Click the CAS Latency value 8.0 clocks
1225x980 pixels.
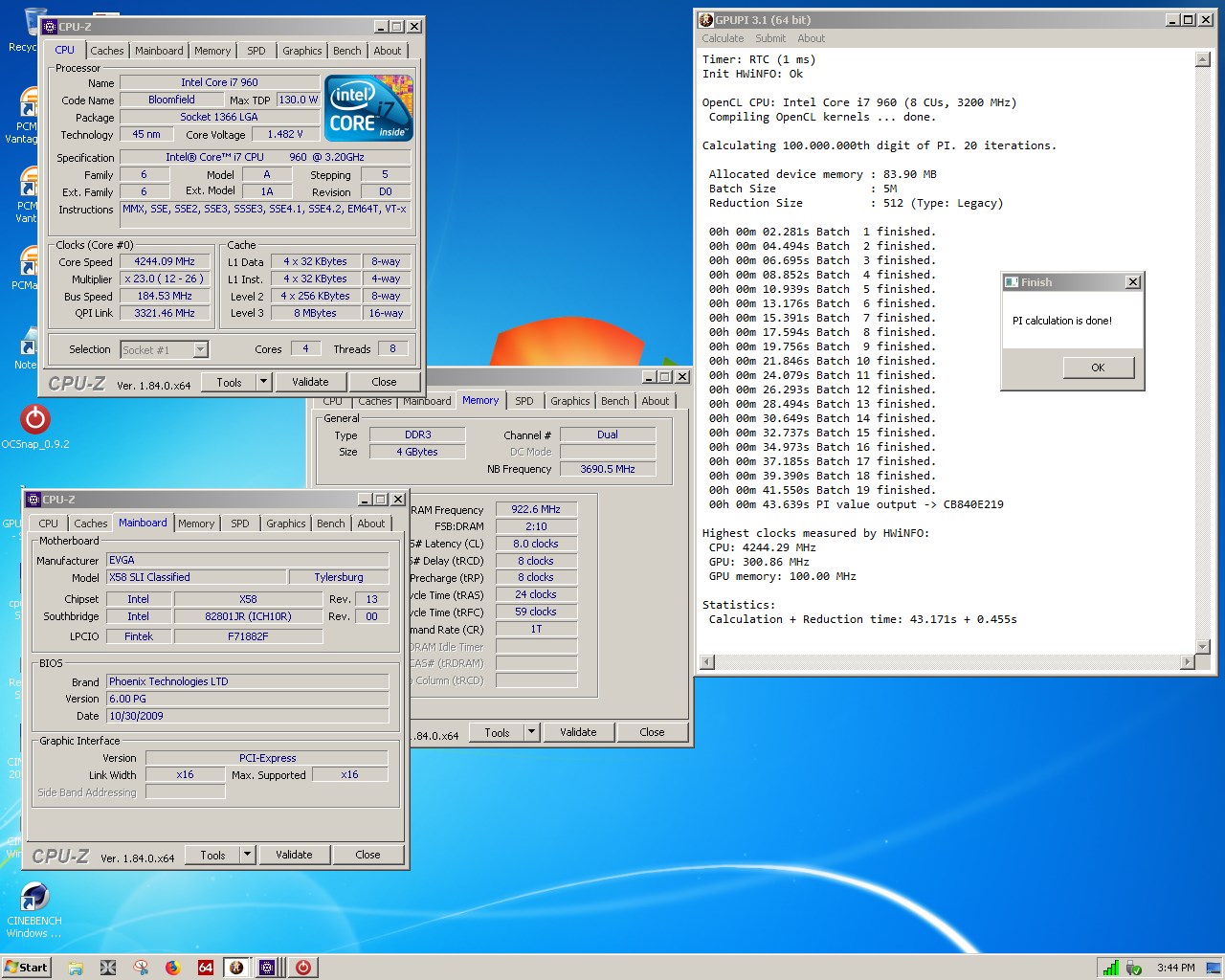(x=536, y=544)
